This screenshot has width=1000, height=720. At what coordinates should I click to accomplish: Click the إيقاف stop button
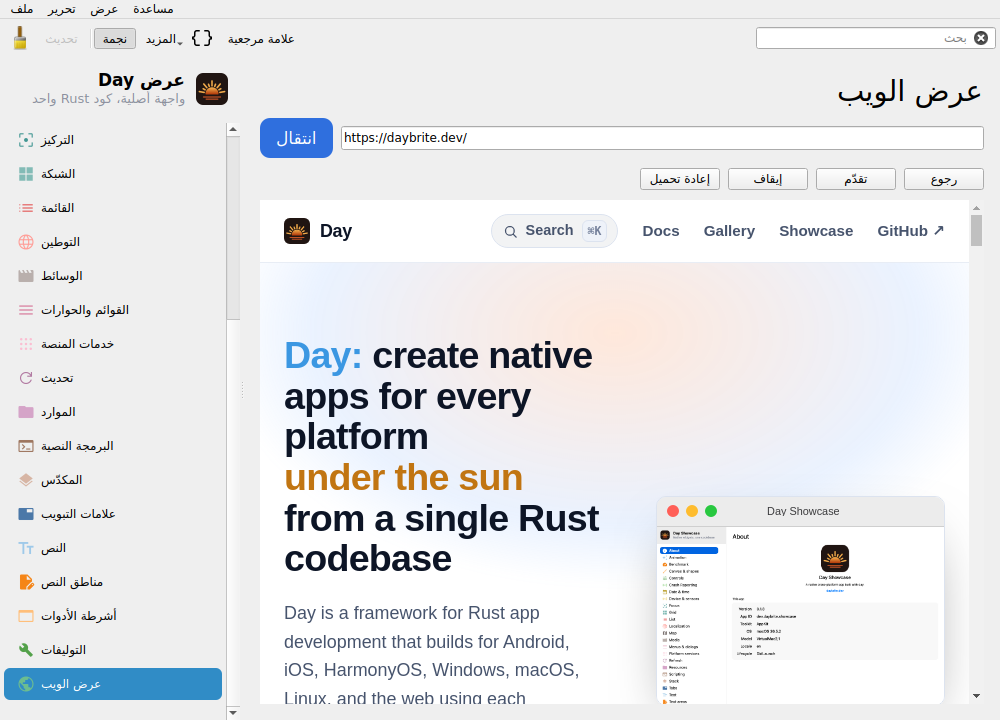[x=768, y=179]
